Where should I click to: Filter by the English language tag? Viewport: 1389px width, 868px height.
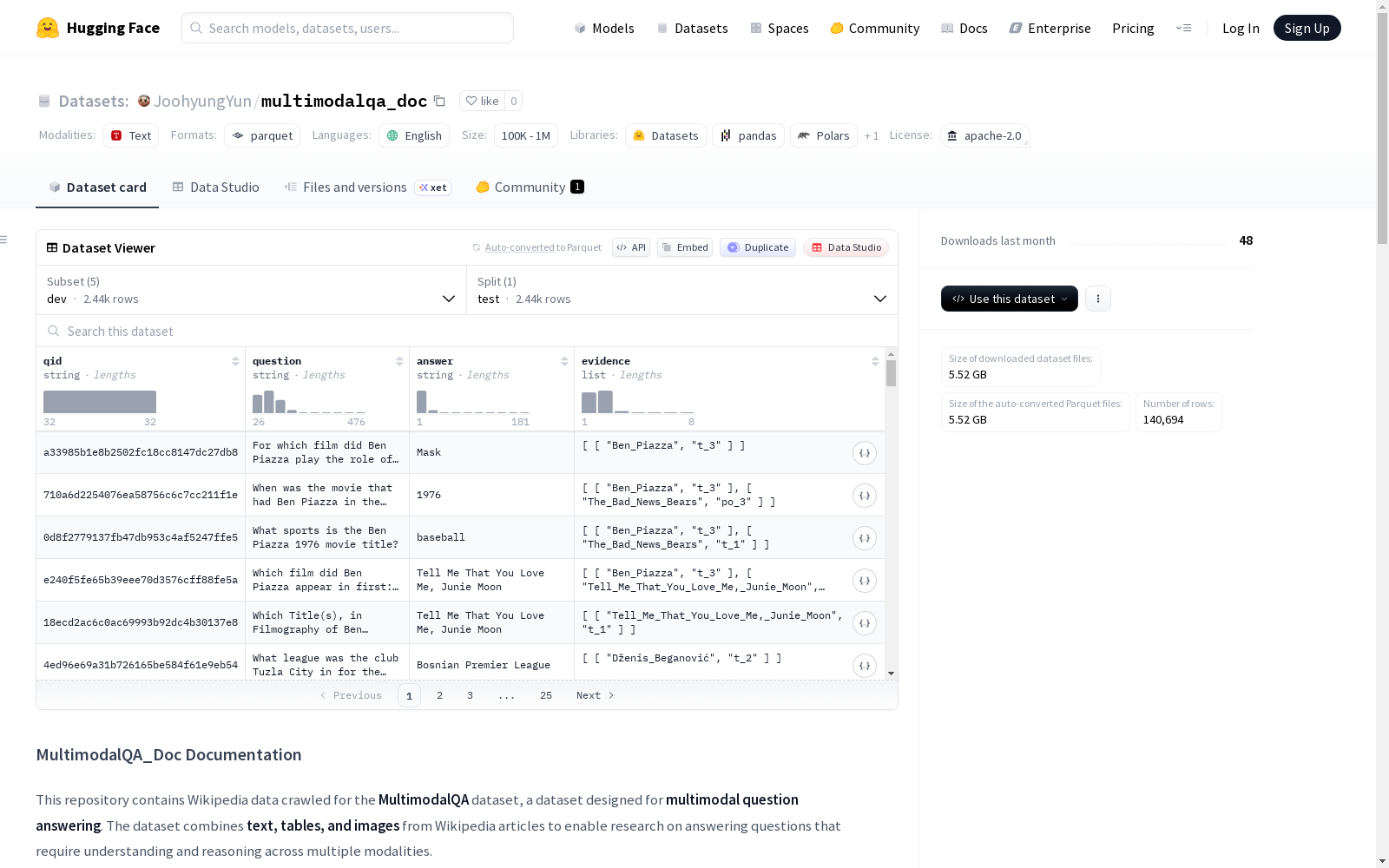414,135
